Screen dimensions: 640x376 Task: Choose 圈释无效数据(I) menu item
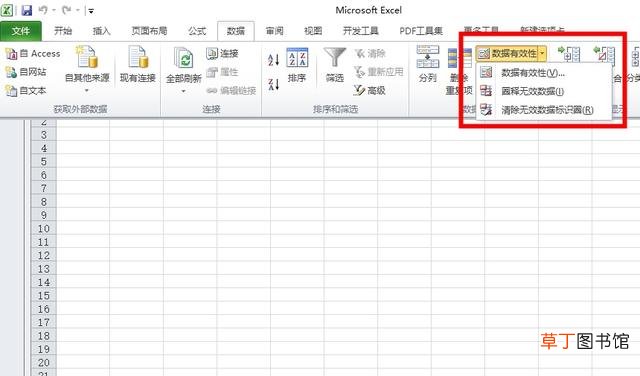(544, 91)
